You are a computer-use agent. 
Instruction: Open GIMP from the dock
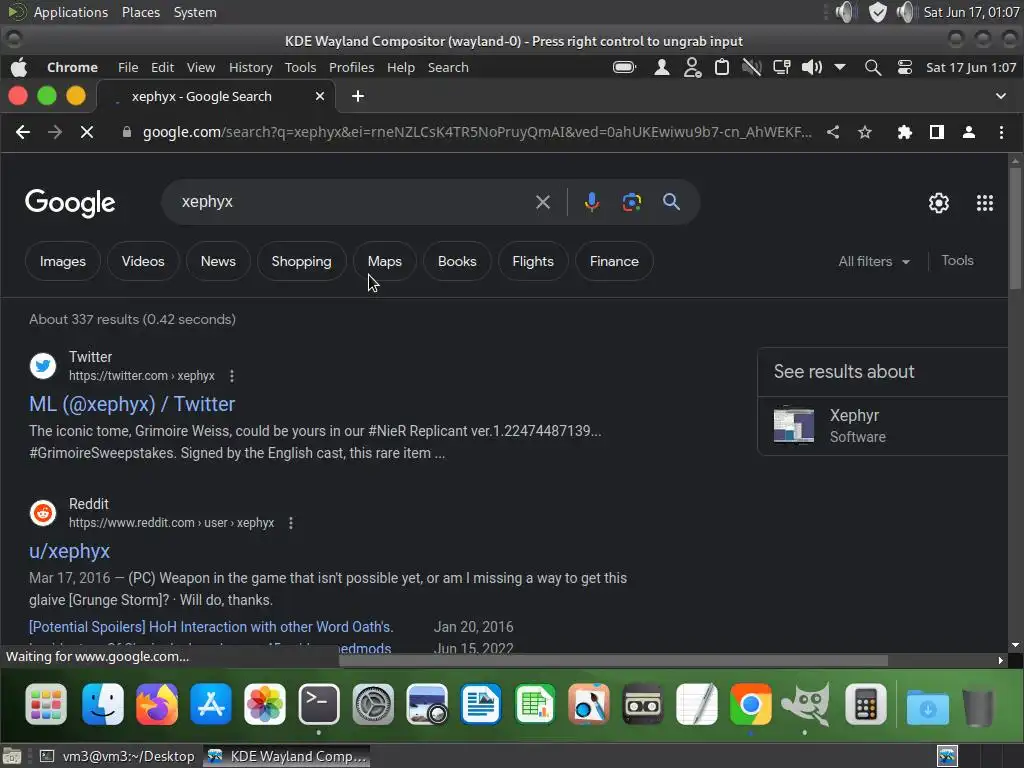(x=806, y=705)
